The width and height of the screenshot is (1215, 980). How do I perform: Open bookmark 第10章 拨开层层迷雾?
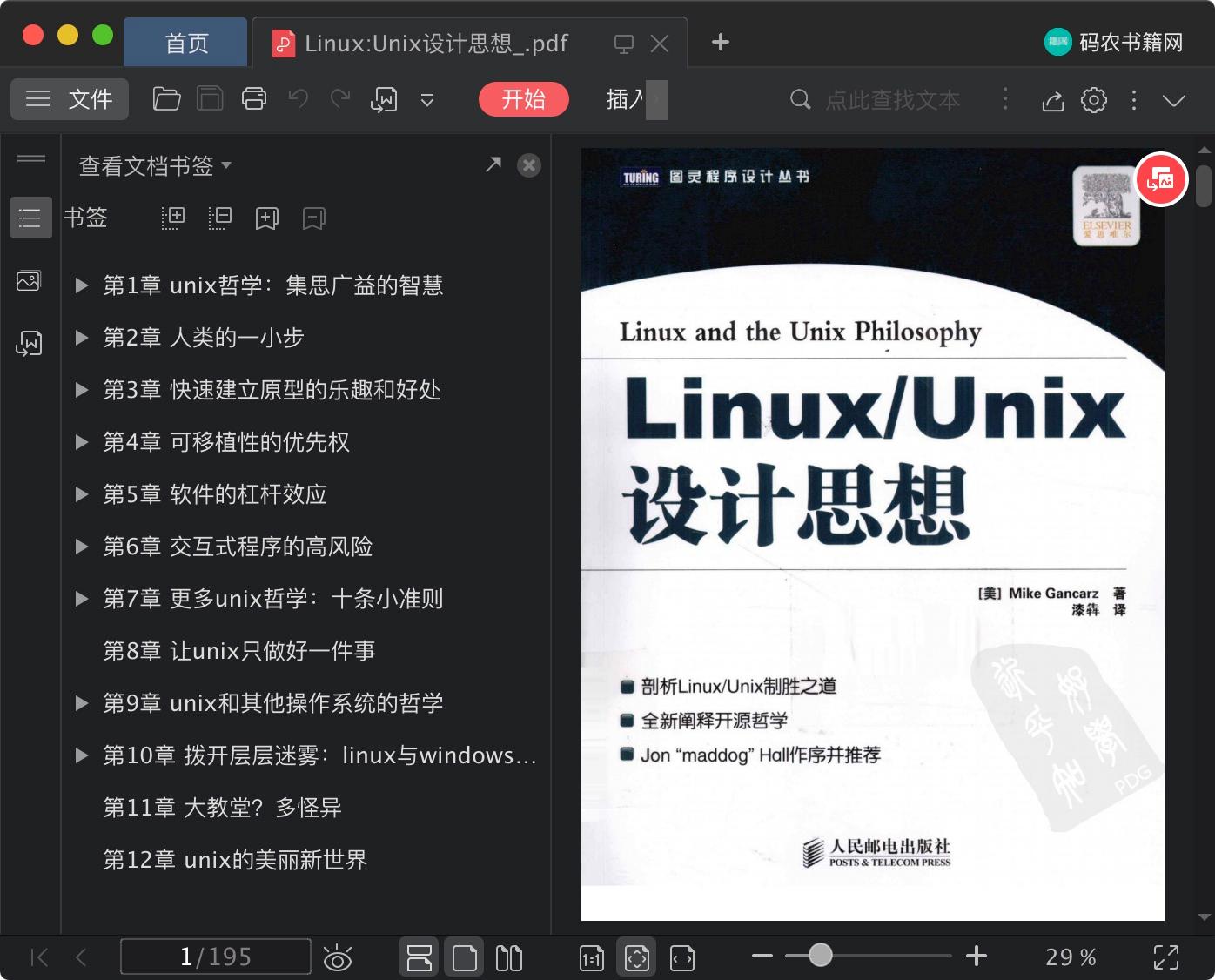point(319,755)
